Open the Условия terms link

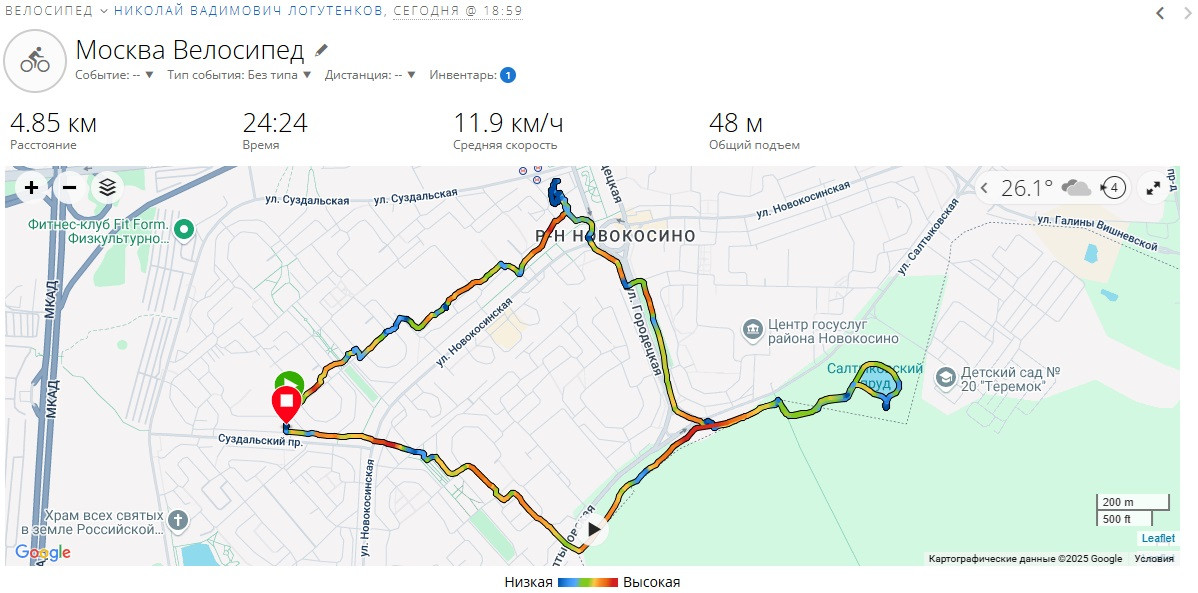tap(1154, 559)
